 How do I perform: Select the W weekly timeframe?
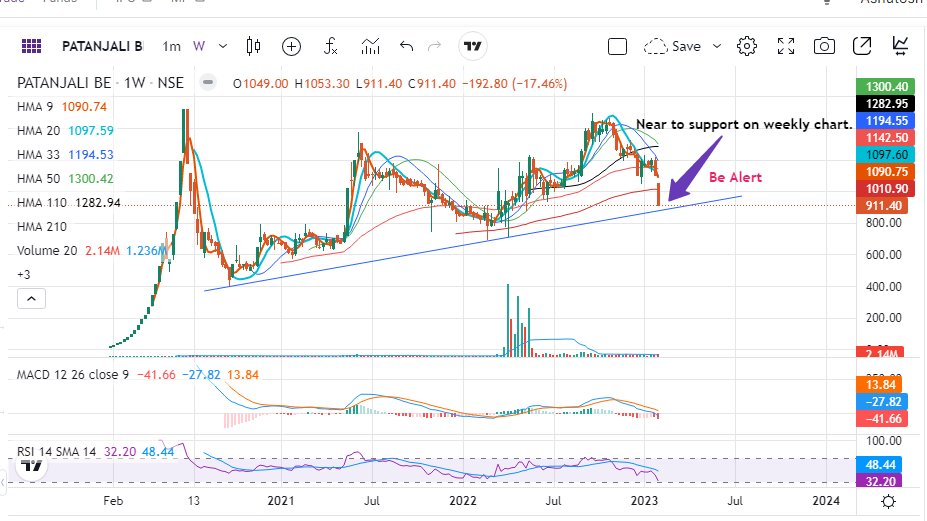point(199,46)
